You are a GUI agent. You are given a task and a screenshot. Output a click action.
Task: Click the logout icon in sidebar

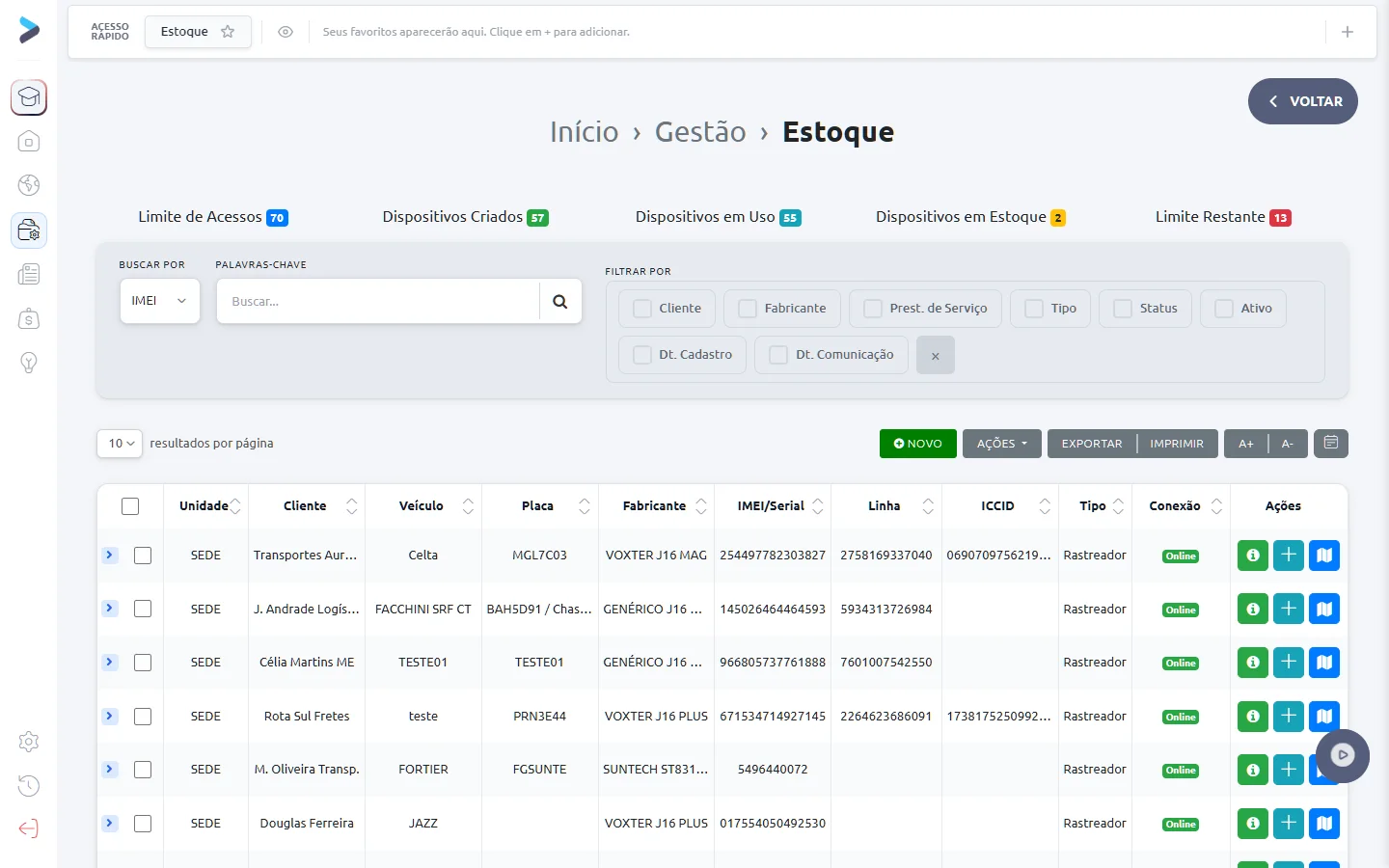coord(29,828)
